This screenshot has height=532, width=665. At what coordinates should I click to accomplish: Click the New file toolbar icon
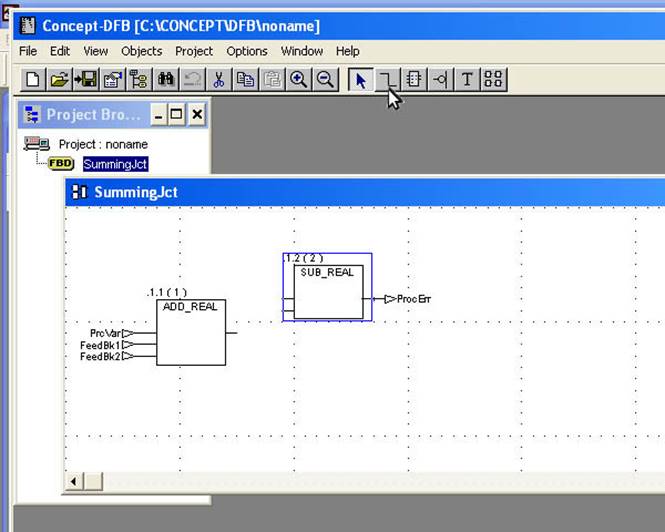point(33,79)
